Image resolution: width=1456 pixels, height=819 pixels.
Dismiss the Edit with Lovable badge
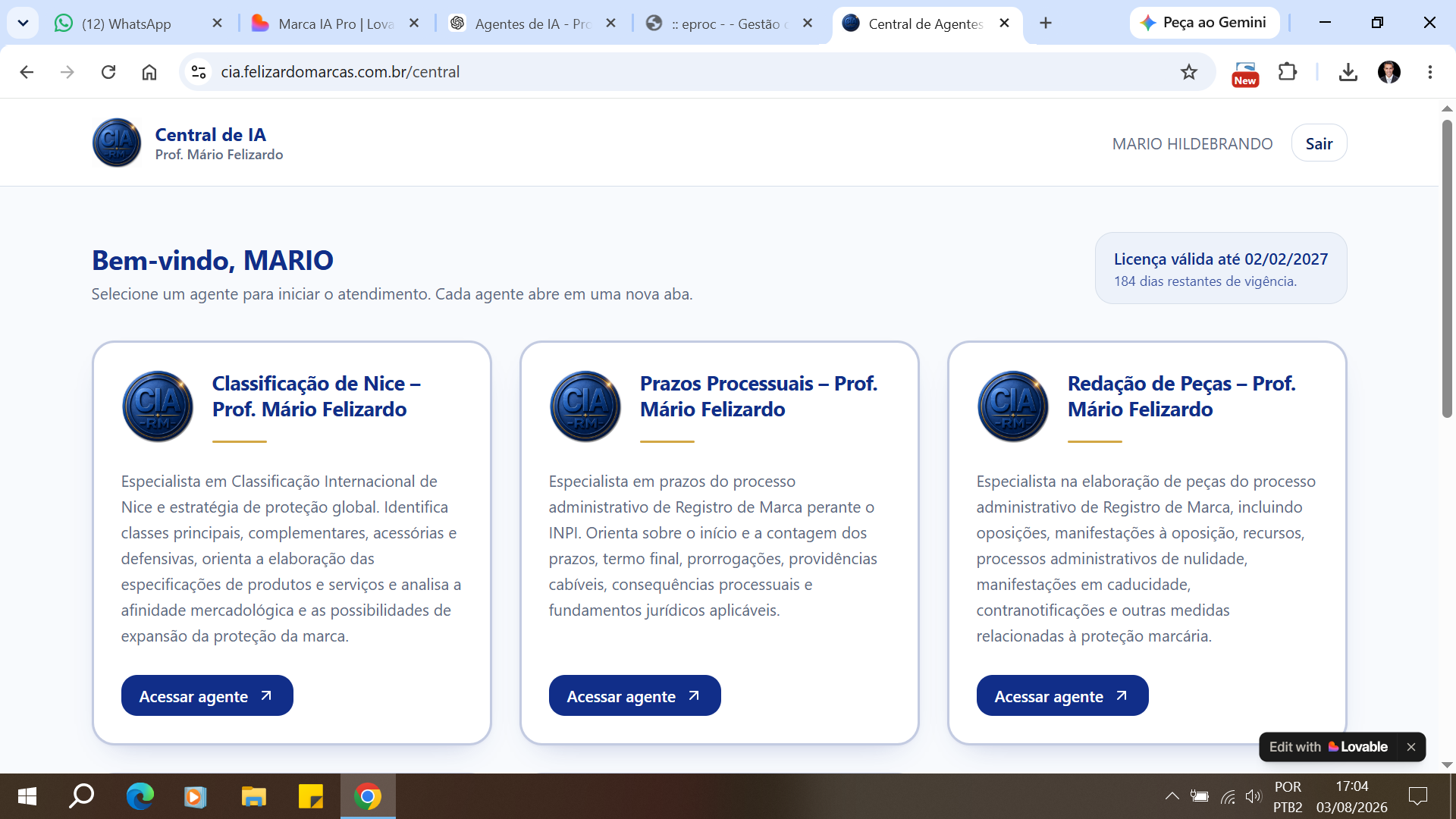1411,747
